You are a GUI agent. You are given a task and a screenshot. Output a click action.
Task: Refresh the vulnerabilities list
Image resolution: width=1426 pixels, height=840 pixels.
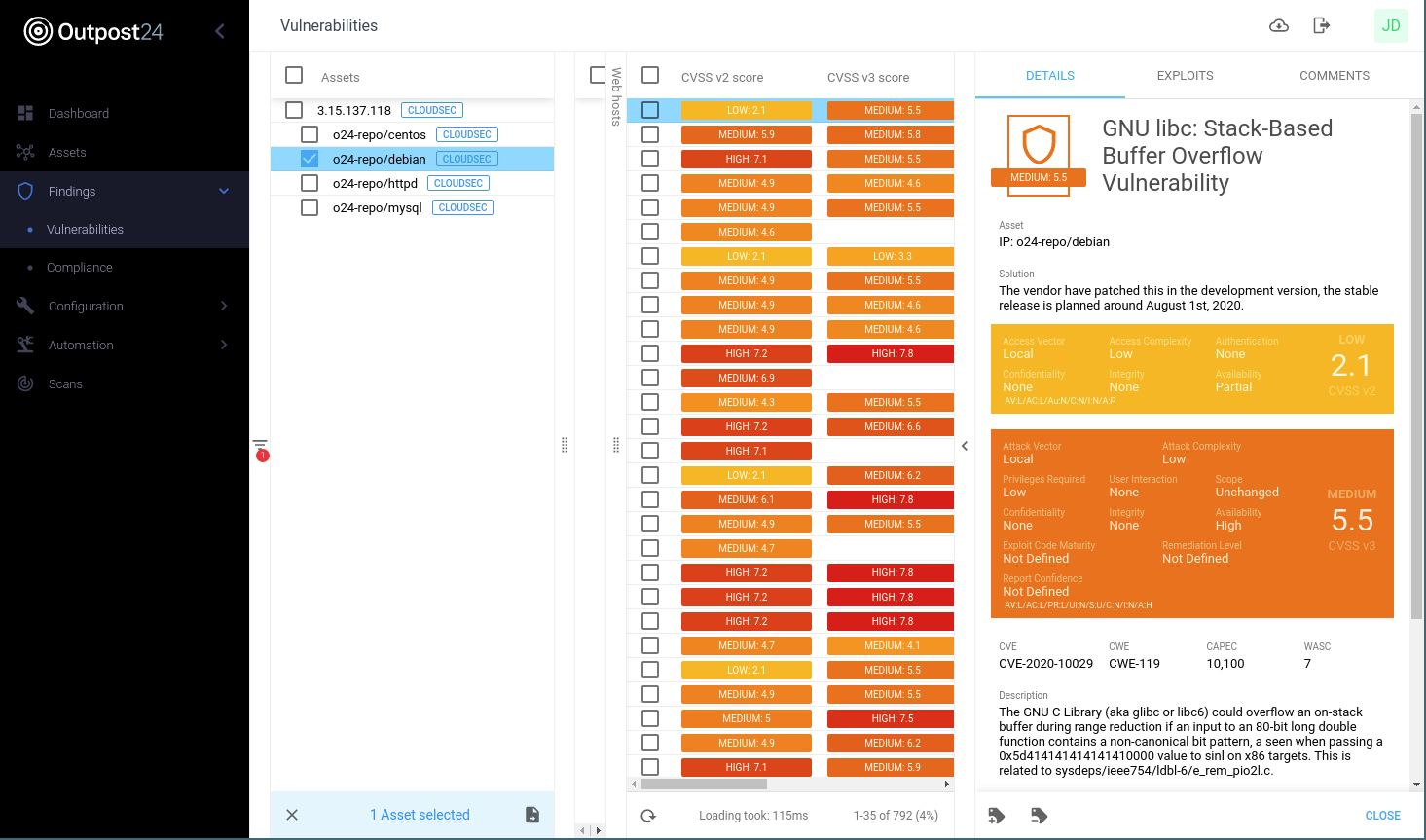point(648,816)
